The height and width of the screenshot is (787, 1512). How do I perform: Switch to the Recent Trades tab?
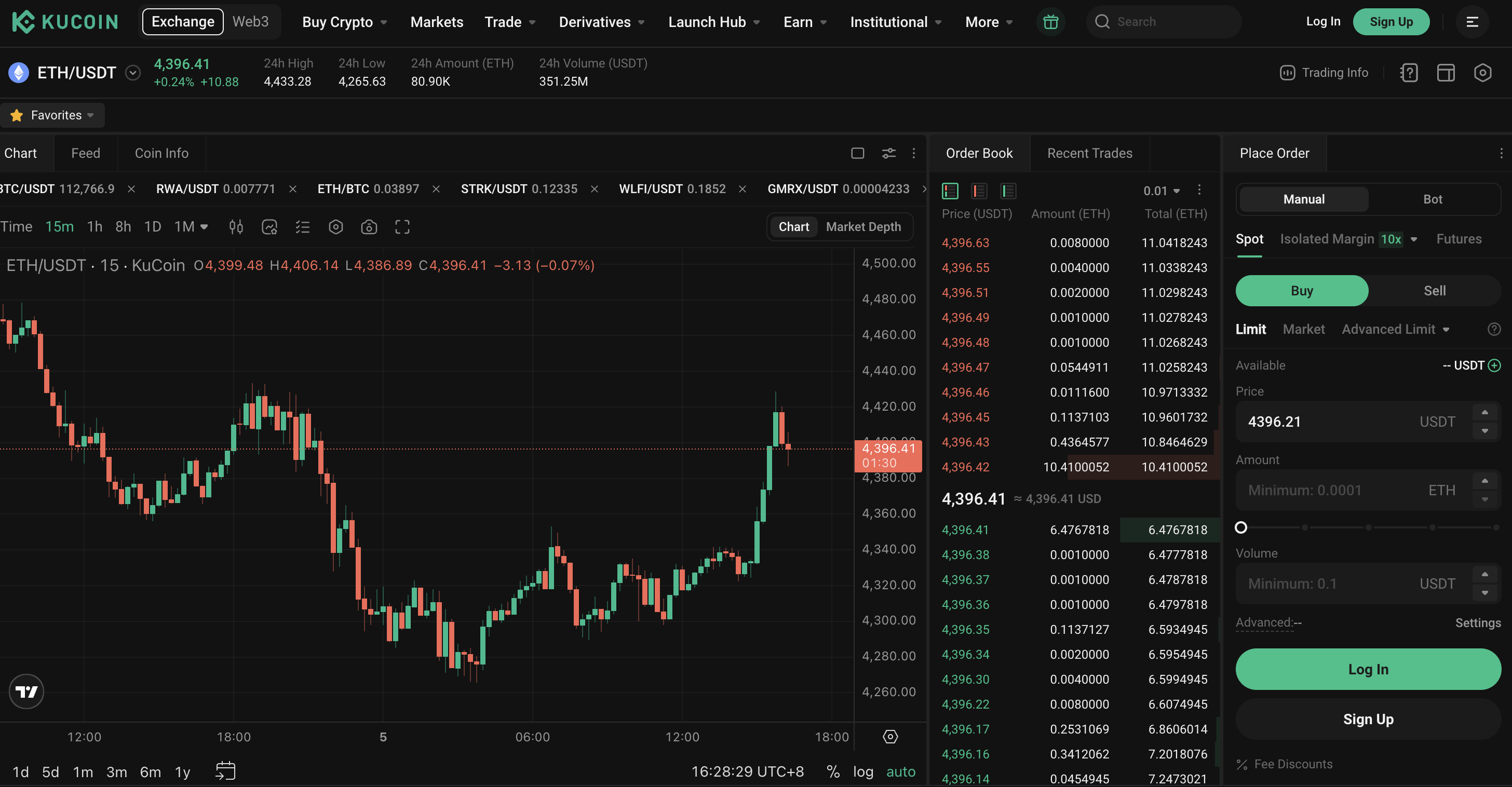[x=1089, y=153]
